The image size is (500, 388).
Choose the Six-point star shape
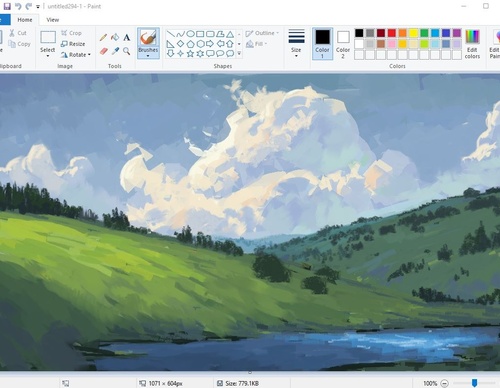[x=200, y=53]
